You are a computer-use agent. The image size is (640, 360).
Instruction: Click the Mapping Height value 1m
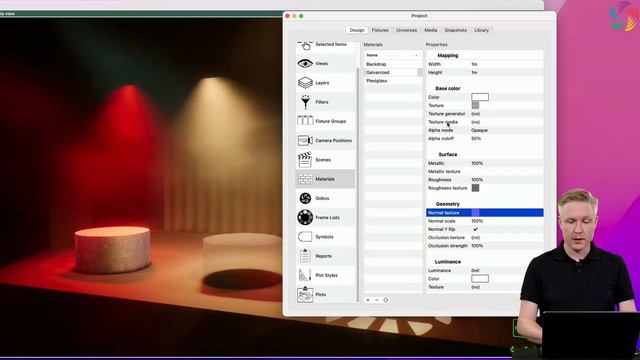point(474,72)
